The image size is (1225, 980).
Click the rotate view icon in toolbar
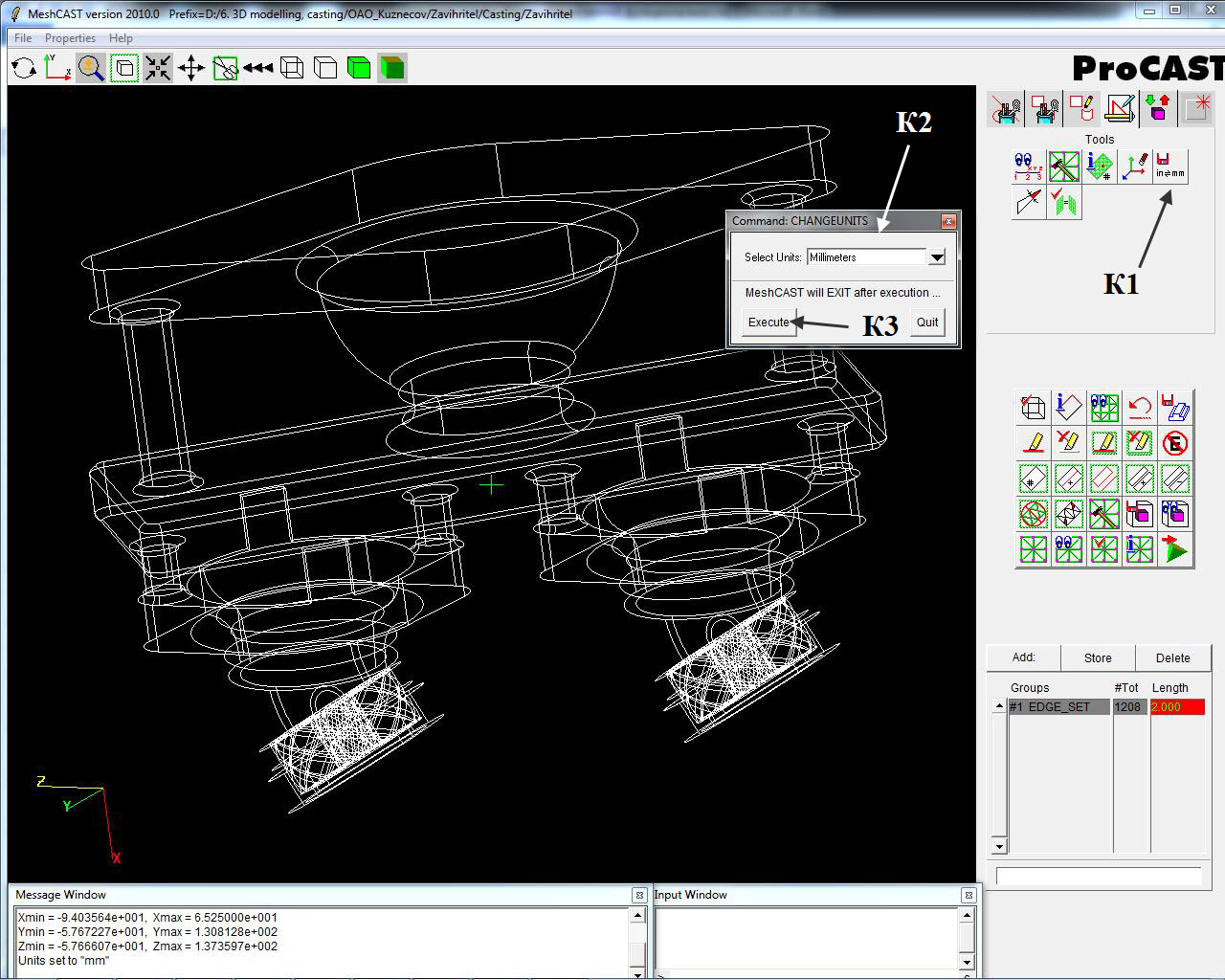pyautogui.click(x=24, y=68)
